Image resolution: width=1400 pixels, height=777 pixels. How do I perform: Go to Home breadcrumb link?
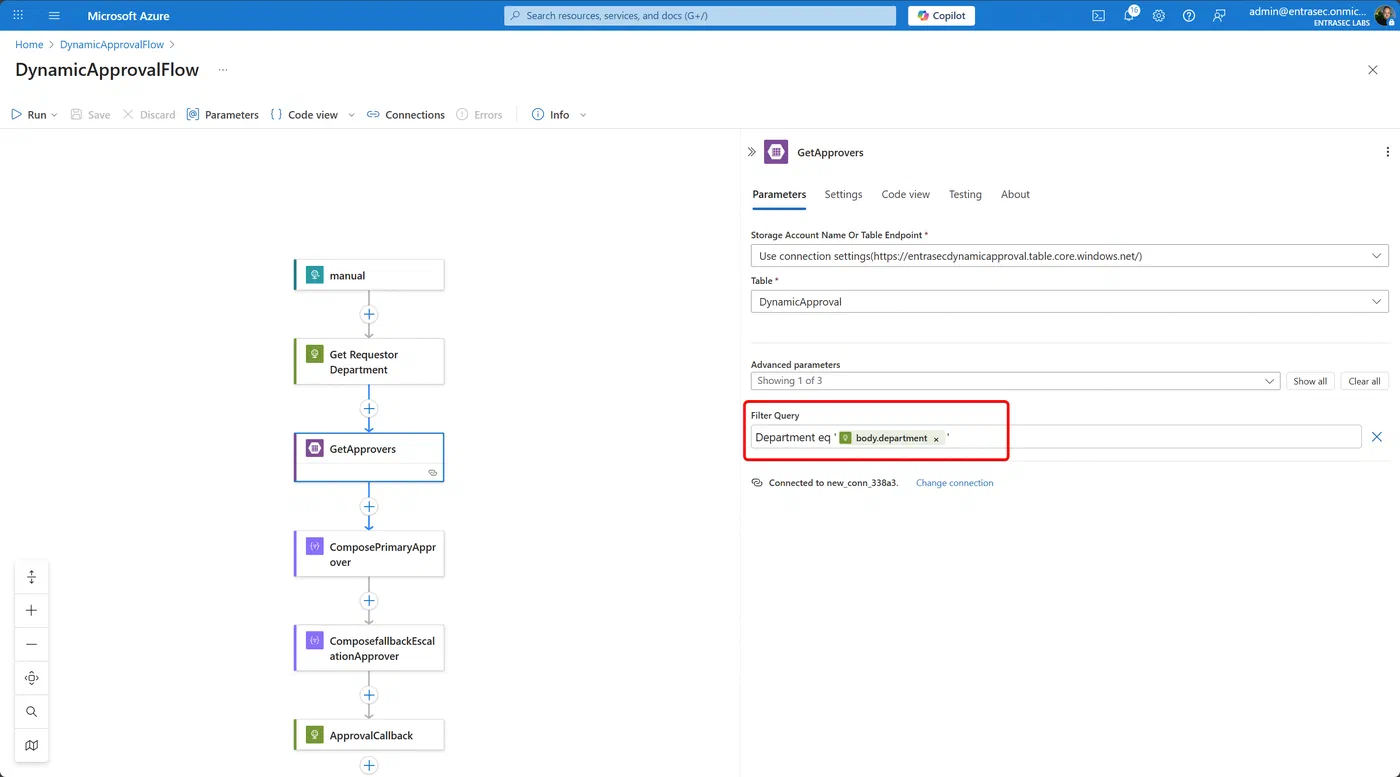tap(29, 45)
